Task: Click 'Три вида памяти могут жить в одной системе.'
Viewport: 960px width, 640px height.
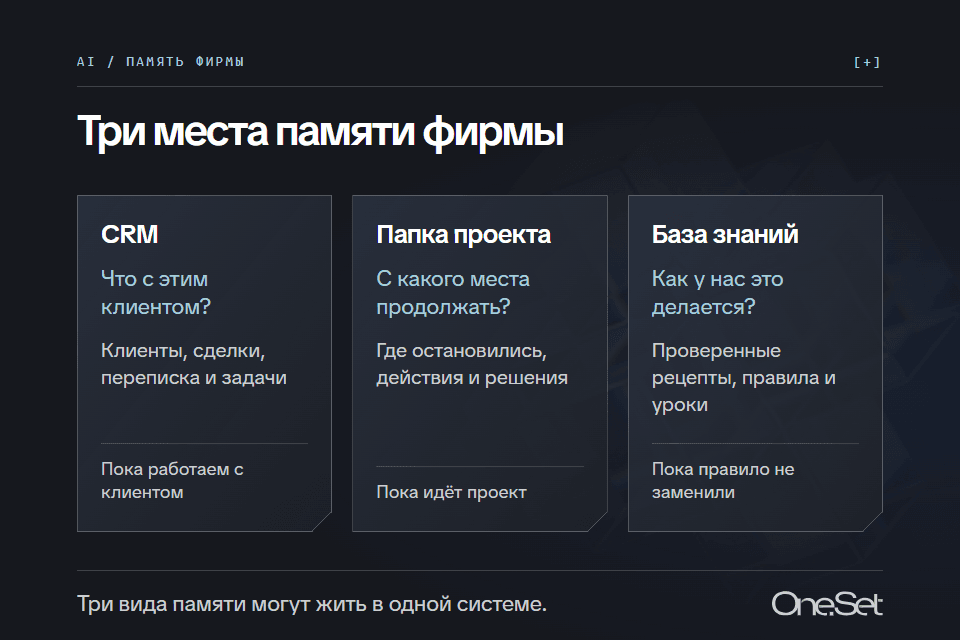Action: (x=312, y=604)
